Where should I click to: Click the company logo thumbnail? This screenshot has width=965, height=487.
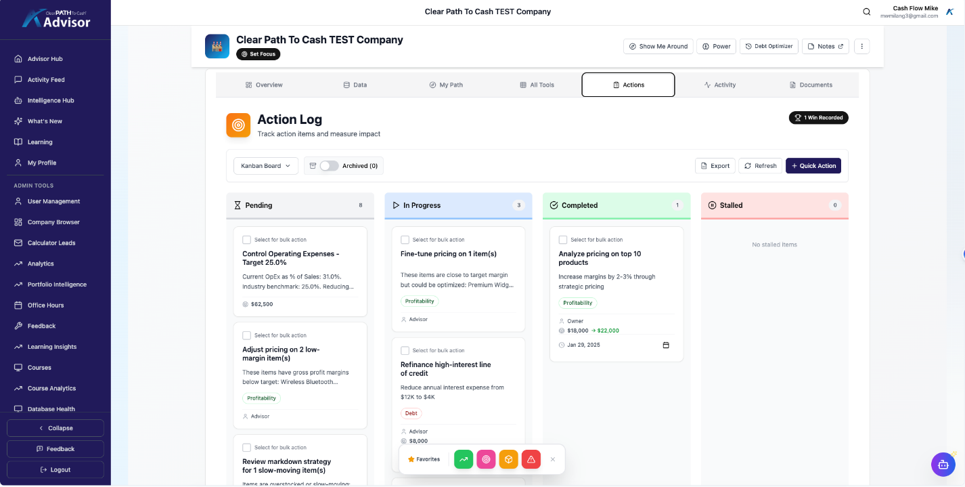point(217,46)
